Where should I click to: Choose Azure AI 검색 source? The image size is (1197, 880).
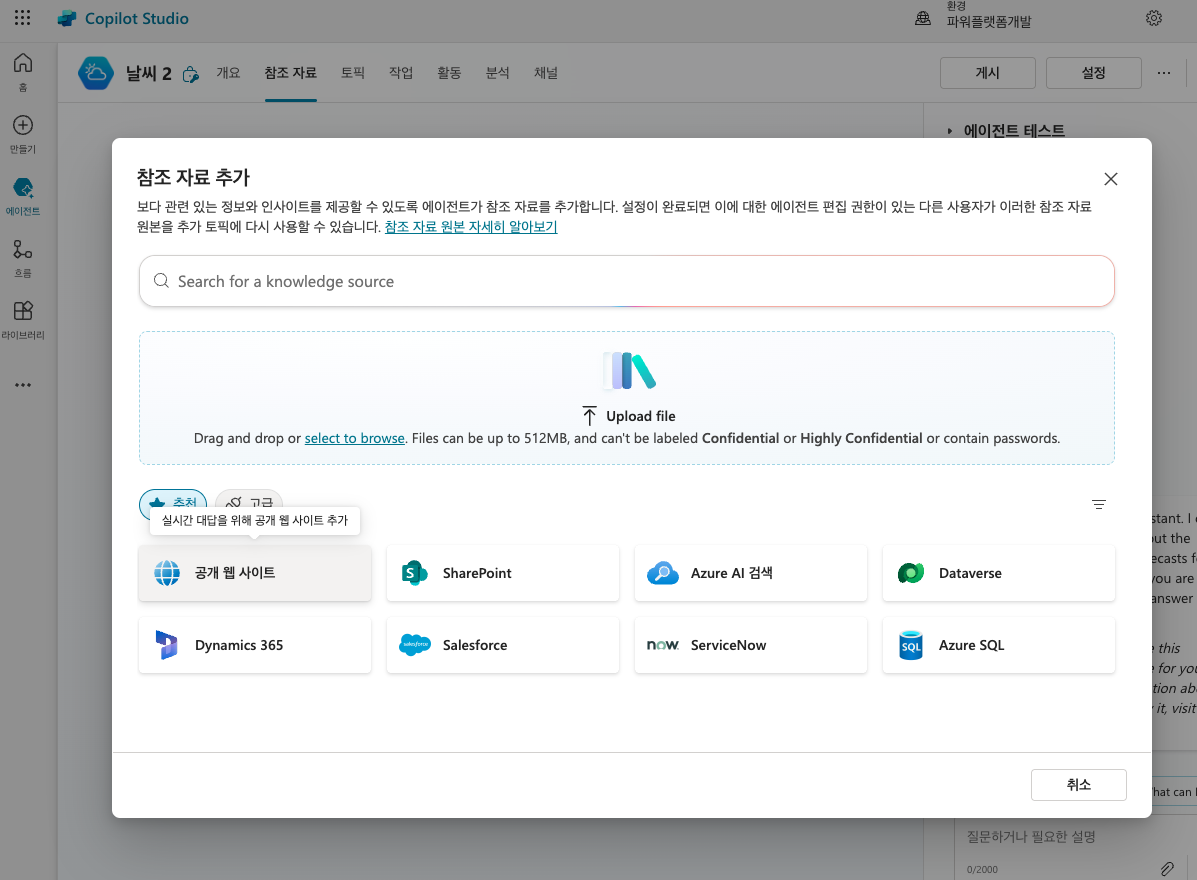[751, 573]
